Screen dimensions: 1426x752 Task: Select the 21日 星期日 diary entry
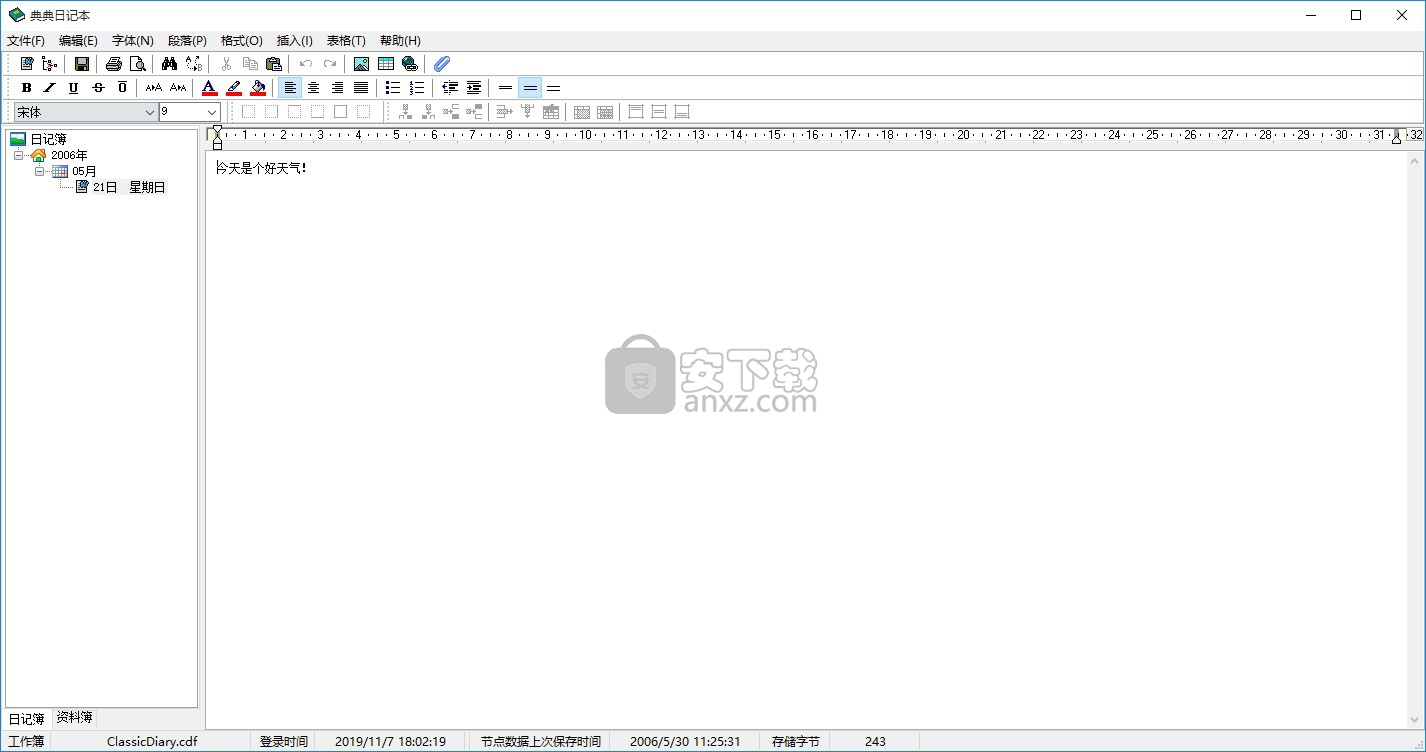point(129,187)
